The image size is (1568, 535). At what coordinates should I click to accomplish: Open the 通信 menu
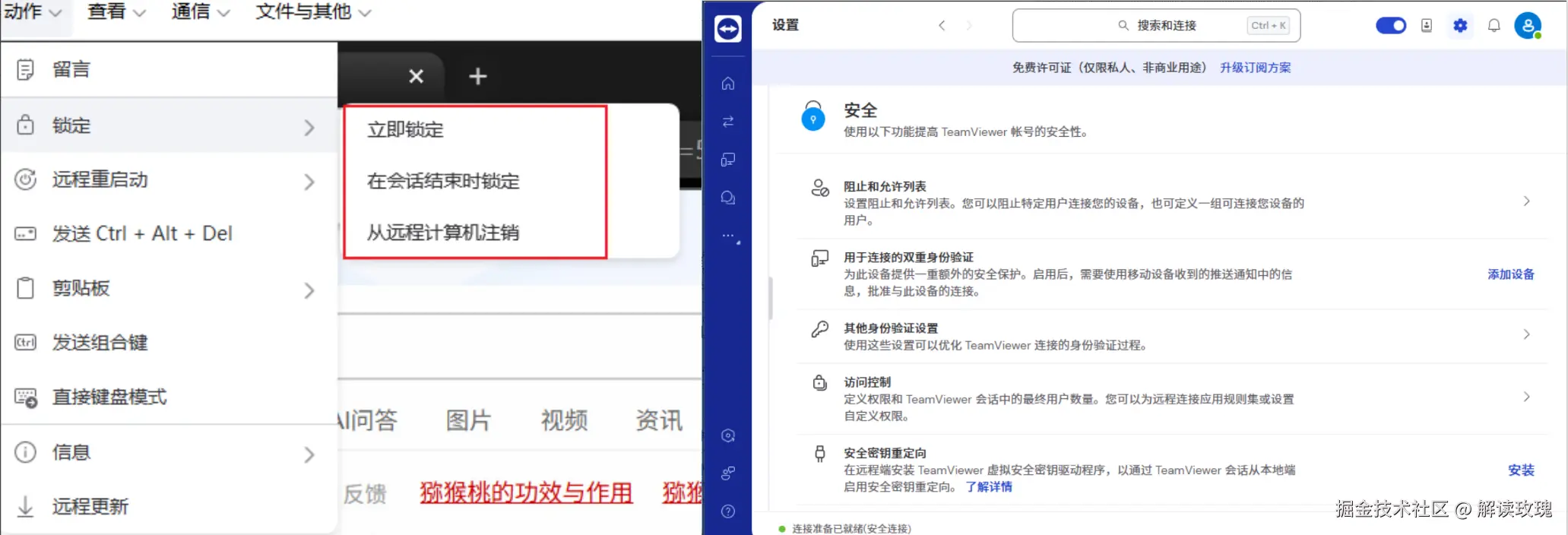201,13
